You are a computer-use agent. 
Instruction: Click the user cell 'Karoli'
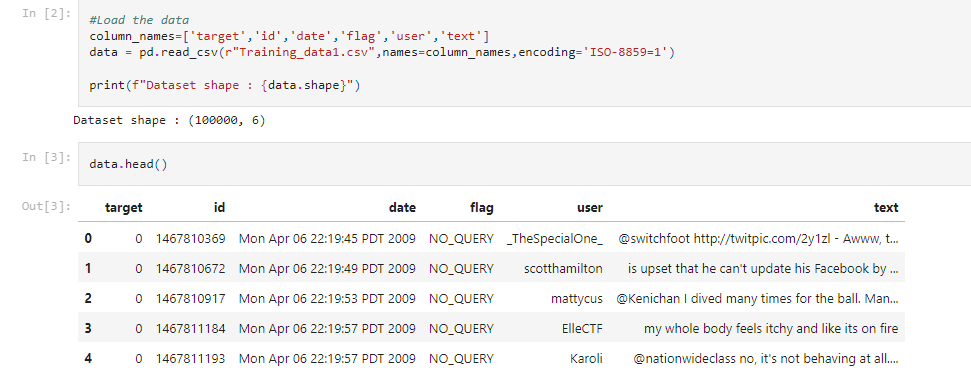586,358
